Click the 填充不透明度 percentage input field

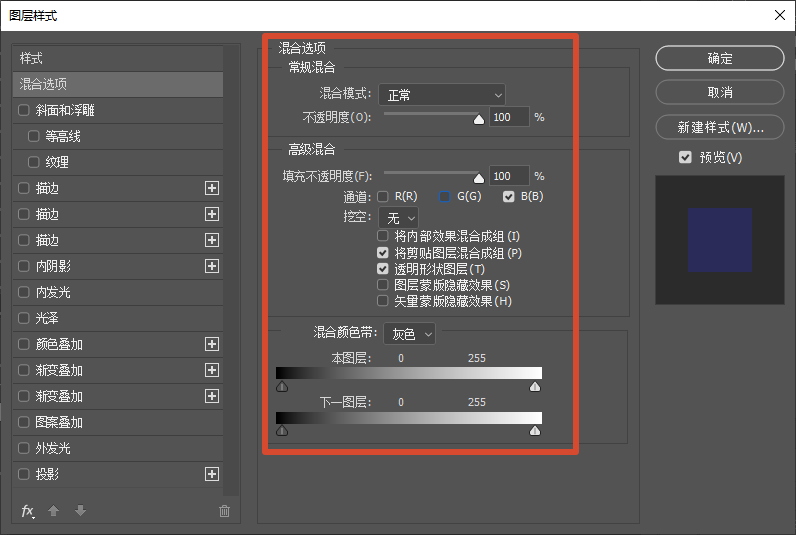pyautogui.click(x=509, y=176)
